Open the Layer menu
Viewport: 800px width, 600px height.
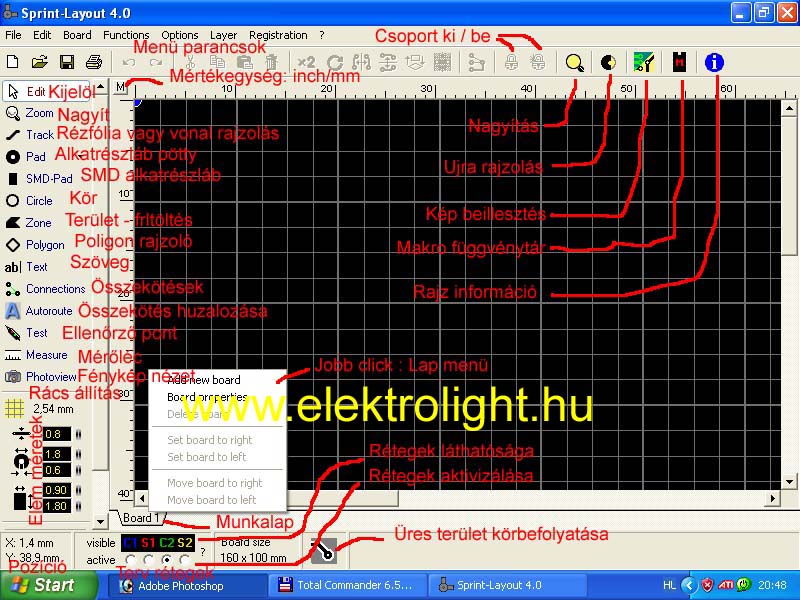click(223, 35)
